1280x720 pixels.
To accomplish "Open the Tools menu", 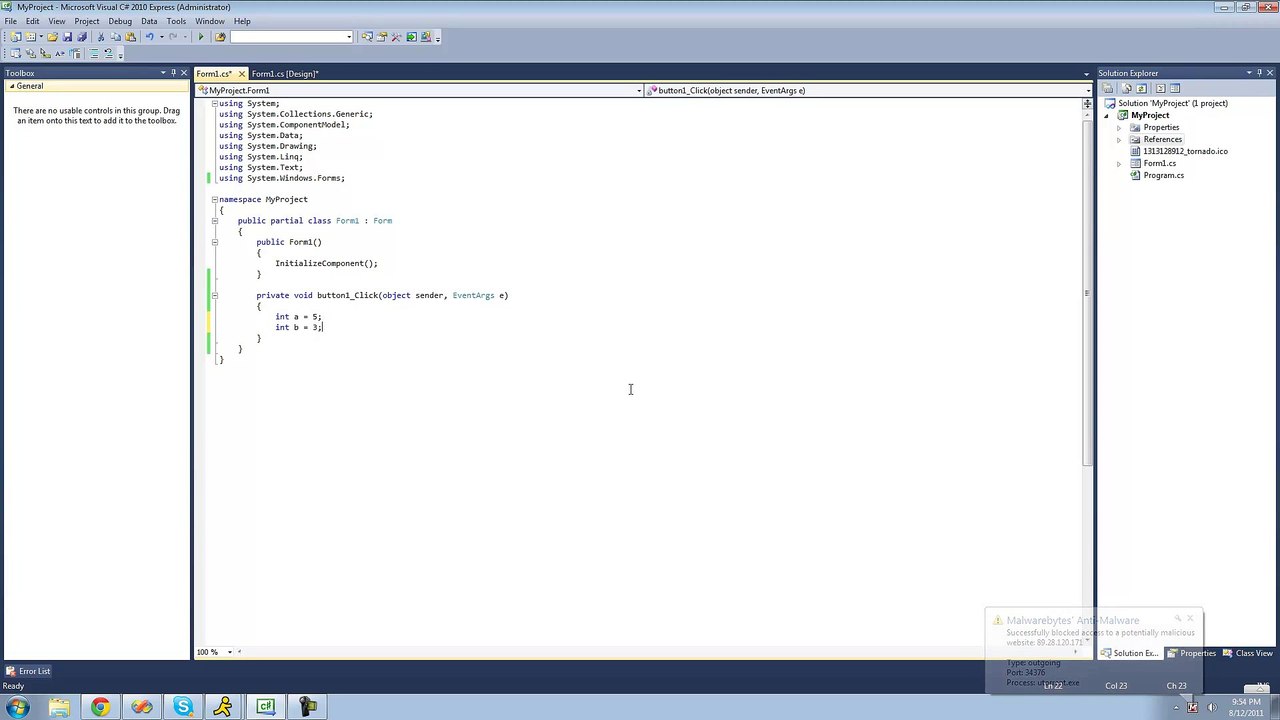I will pos(176,21).
